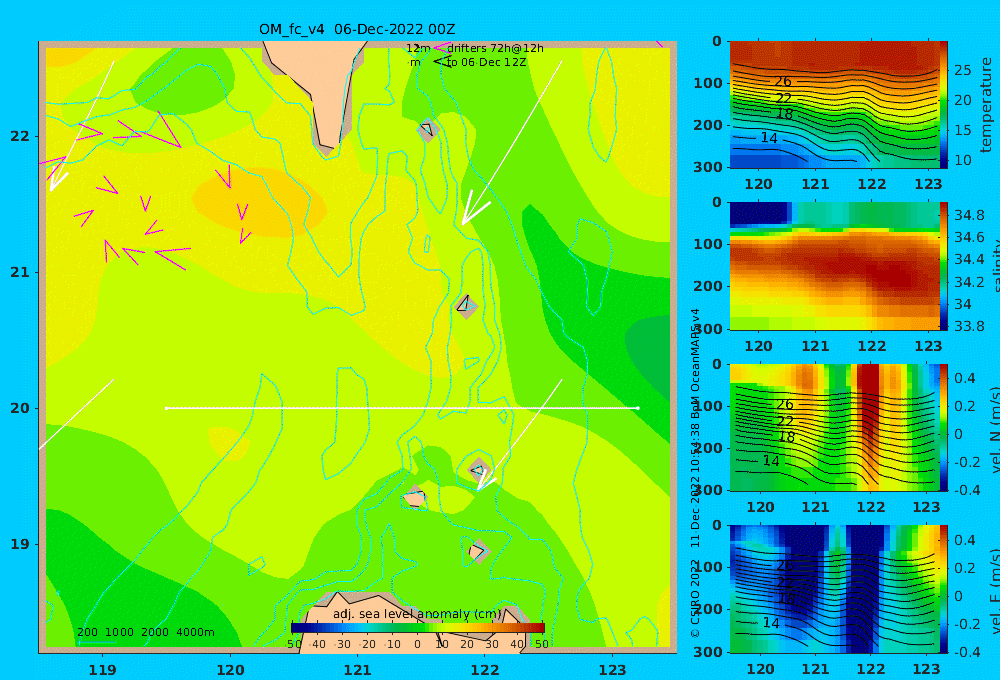Select the eastward velocity section panel
This screenshot has width=1000, height=680.
(834, 589)
